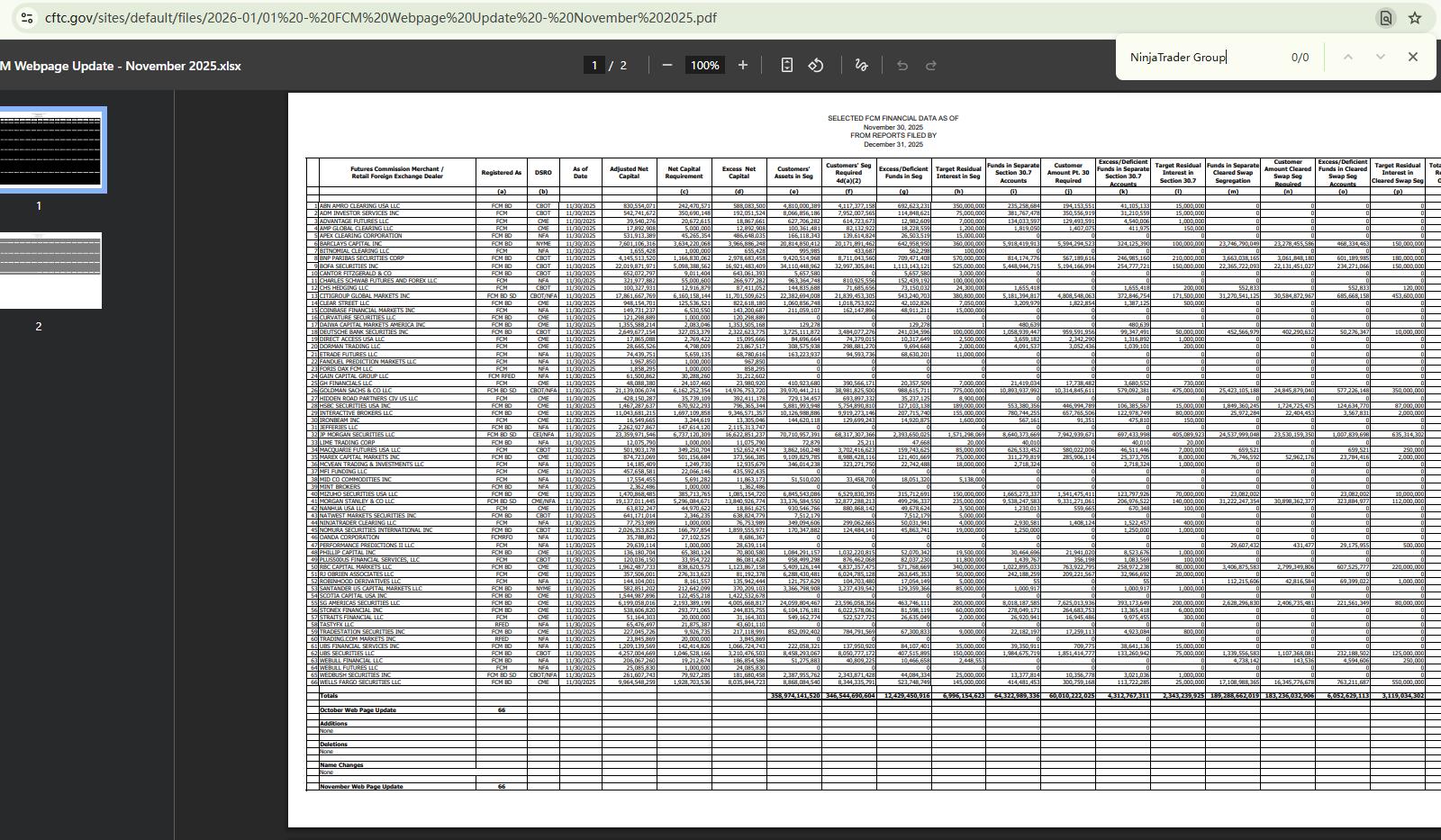Screen dimensions: 1441x840
Task: Click the 100% zoom level field
Action: tap(704, 65)
